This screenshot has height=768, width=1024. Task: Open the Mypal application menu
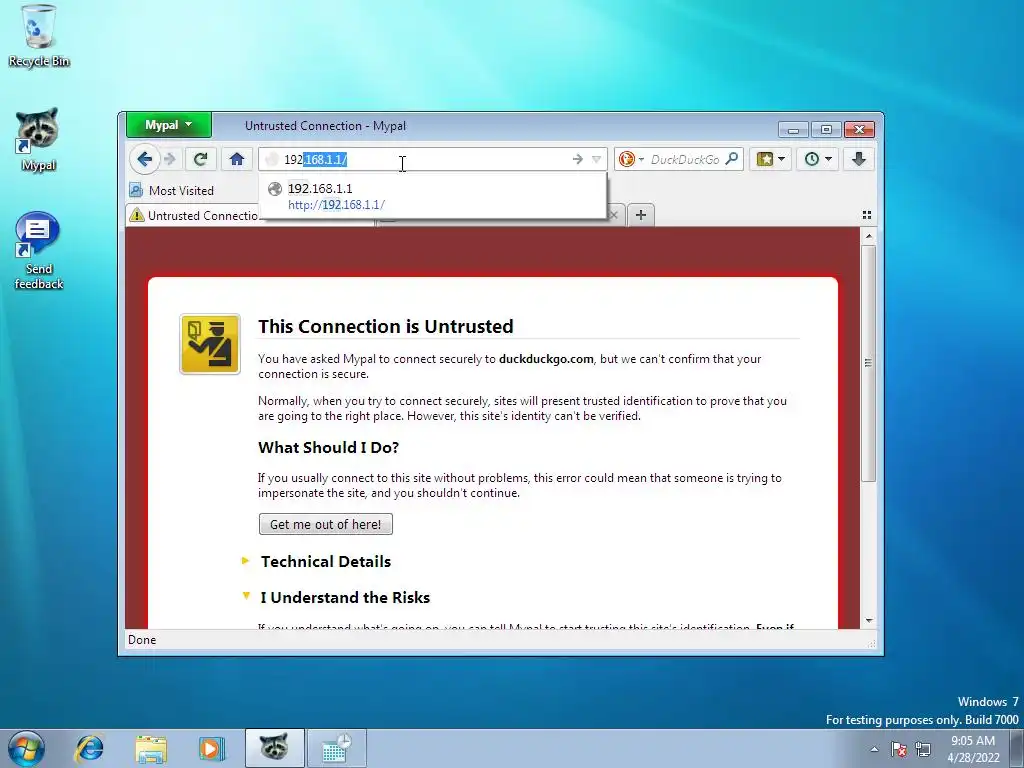point(168,125)
